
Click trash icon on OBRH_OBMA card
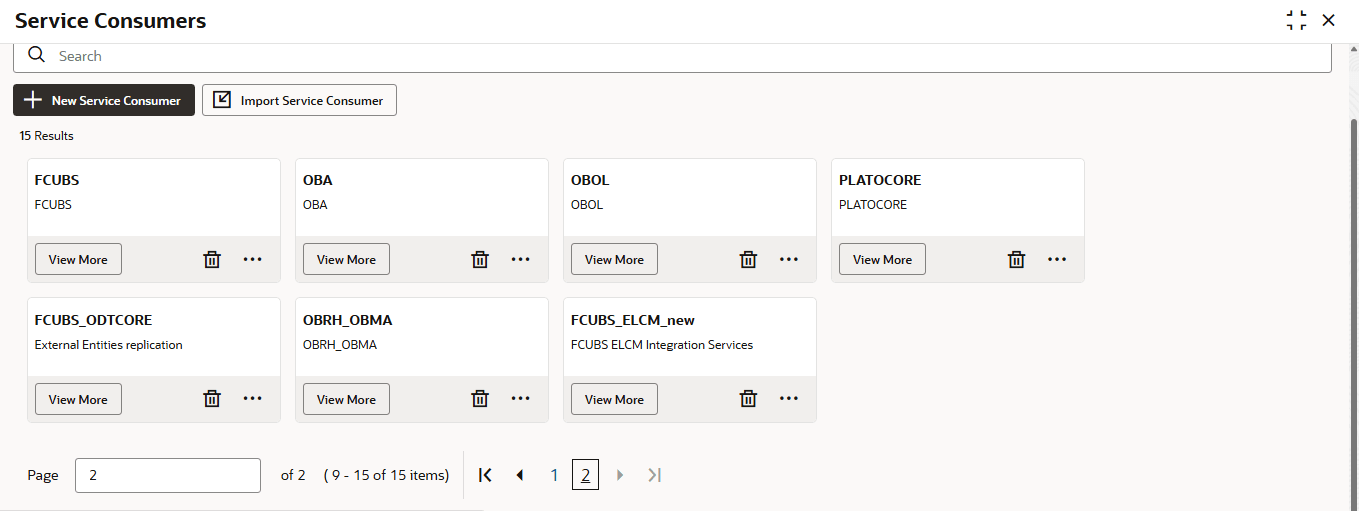coord(480,399)
